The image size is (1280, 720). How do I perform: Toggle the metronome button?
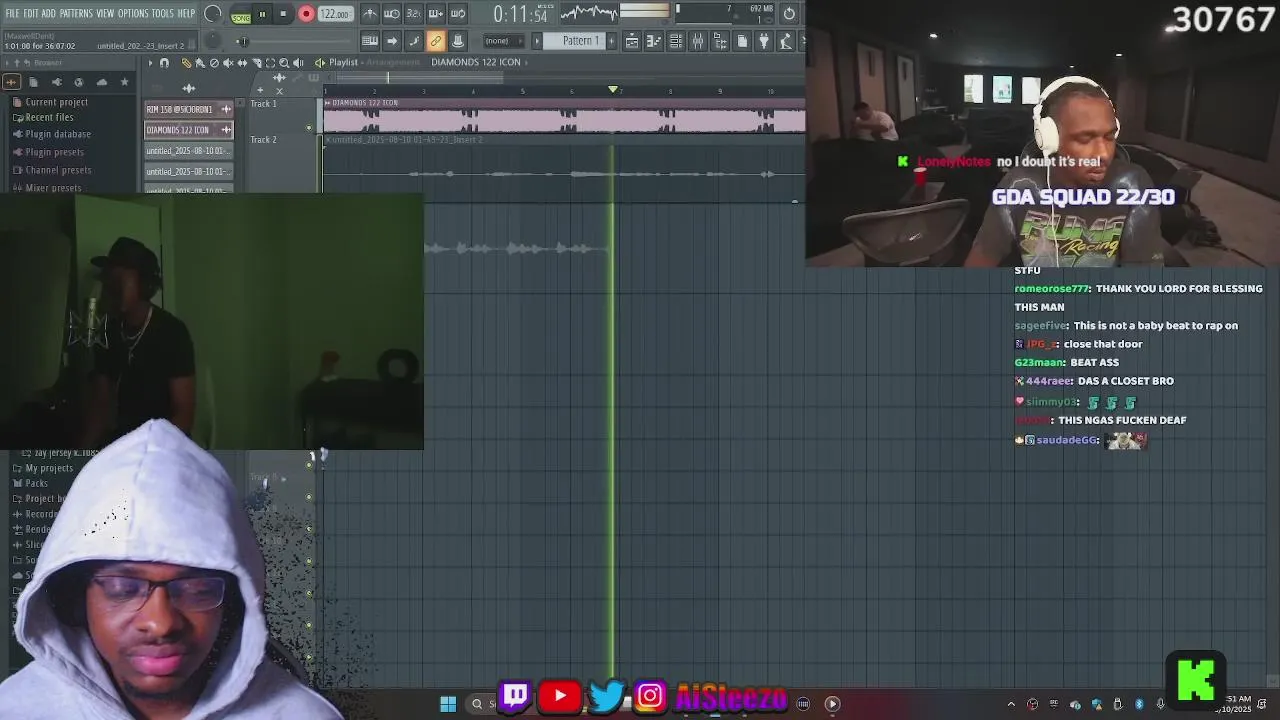coord(369,14)
